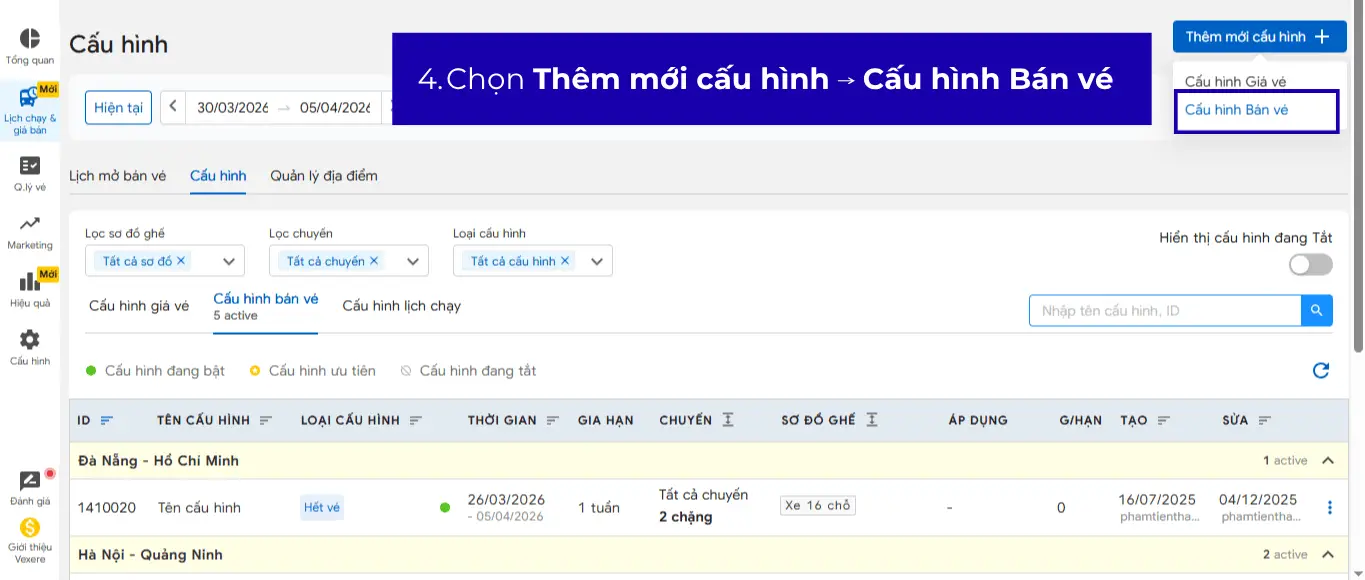Screen dimensions: 1365x580
Task: Click the refresh icon above the table
Action: tap(1321, 371)
